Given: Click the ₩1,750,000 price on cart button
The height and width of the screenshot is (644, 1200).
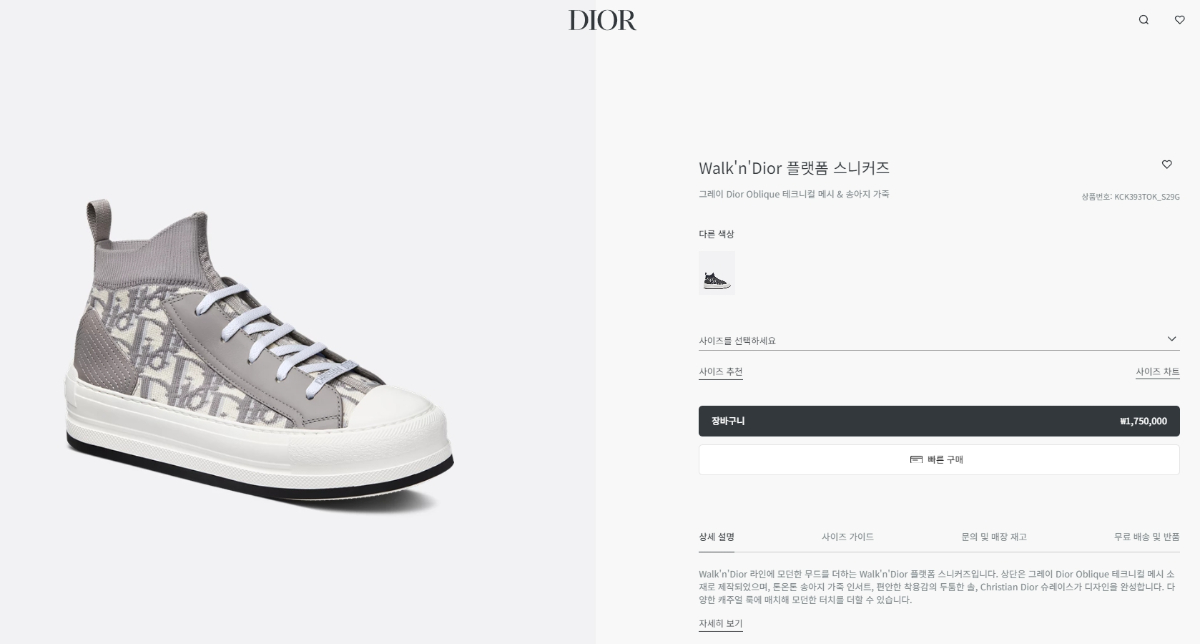Looking at the screenshot, I should tap(1143, 421).
